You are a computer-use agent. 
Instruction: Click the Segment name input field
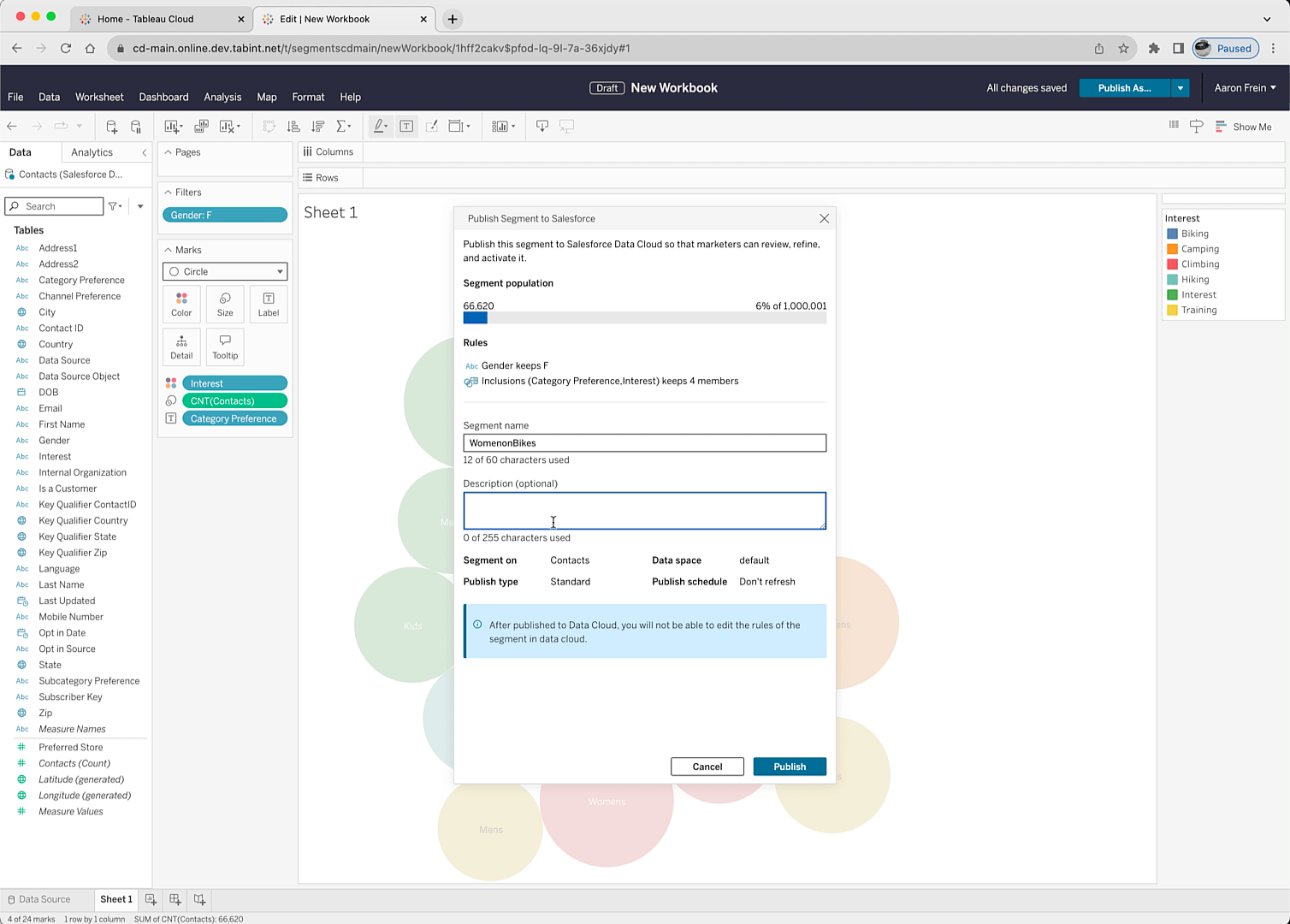pos(644,443)
